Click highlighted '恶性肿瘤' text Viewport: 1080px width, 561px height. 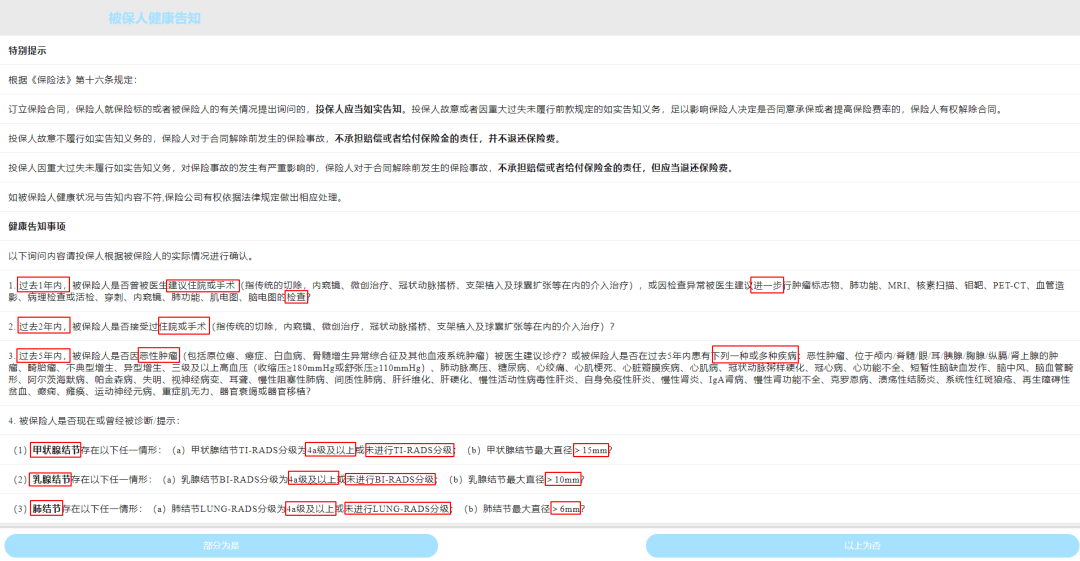coord(158,355)
